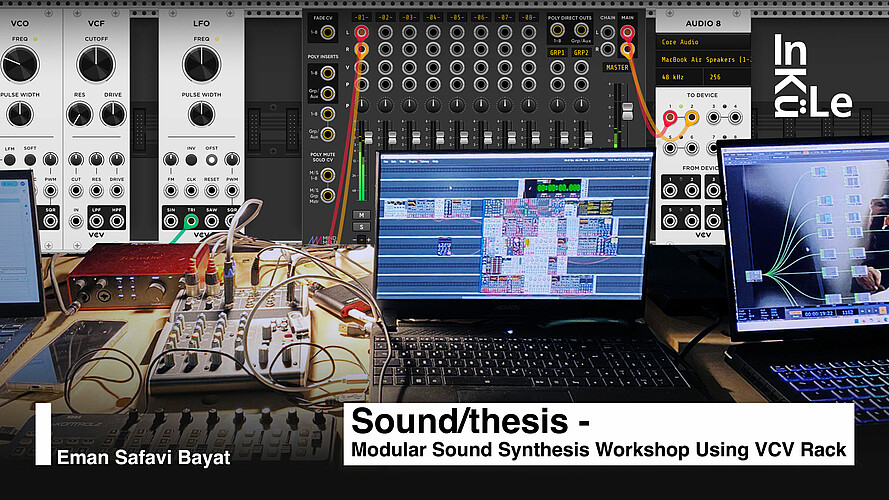Open the 48 kHz sample rate selector

678,77
